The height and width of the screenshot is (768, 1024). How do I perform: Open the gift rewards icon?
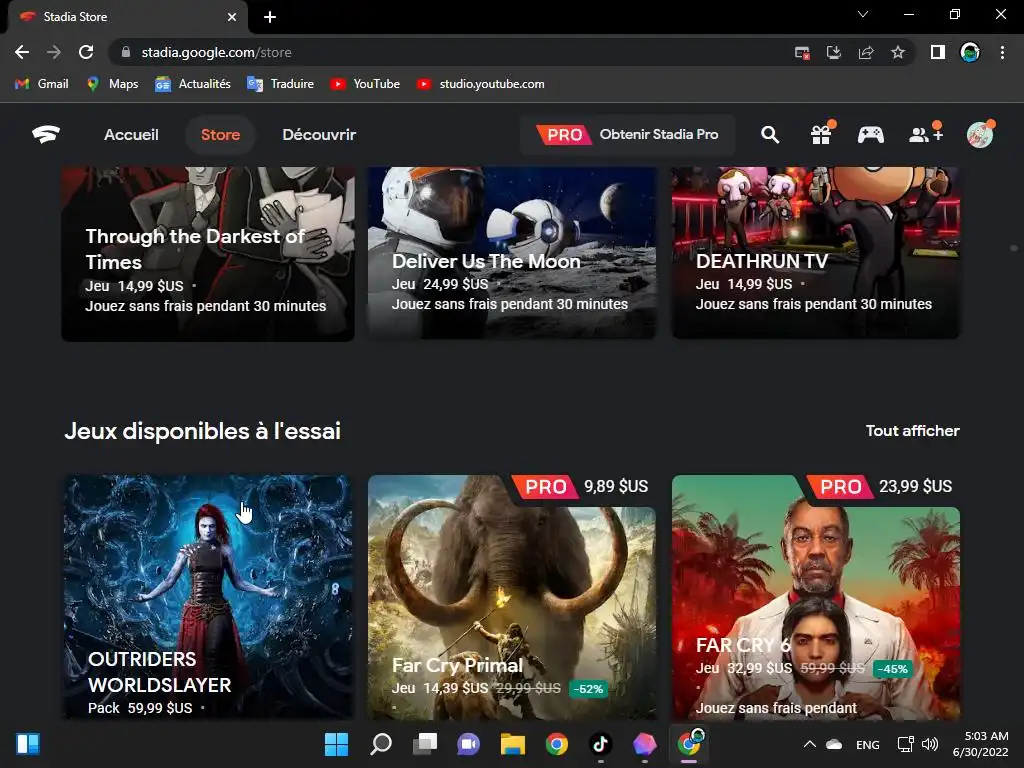pyautogui.click(x=821, y=135)
